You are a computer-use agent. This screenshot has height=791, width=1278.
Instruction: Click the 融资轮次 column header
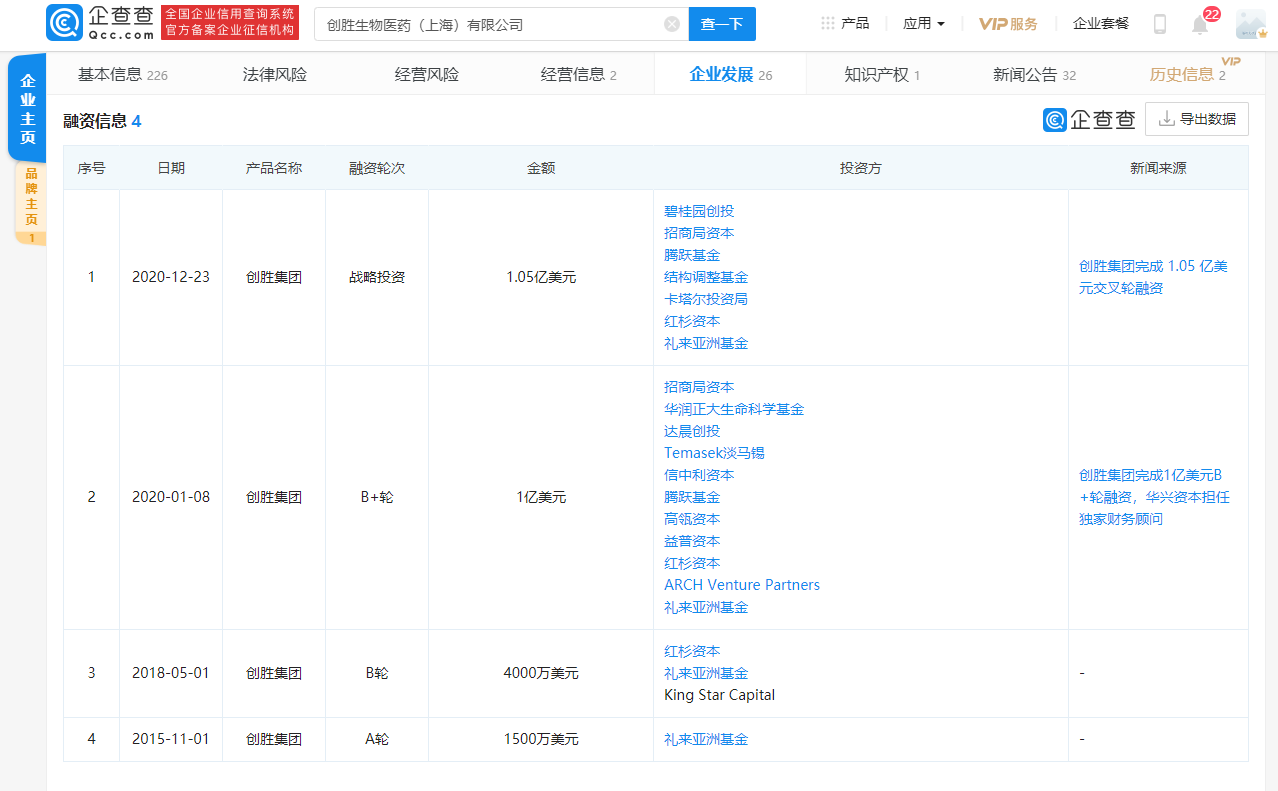point(377,168)
